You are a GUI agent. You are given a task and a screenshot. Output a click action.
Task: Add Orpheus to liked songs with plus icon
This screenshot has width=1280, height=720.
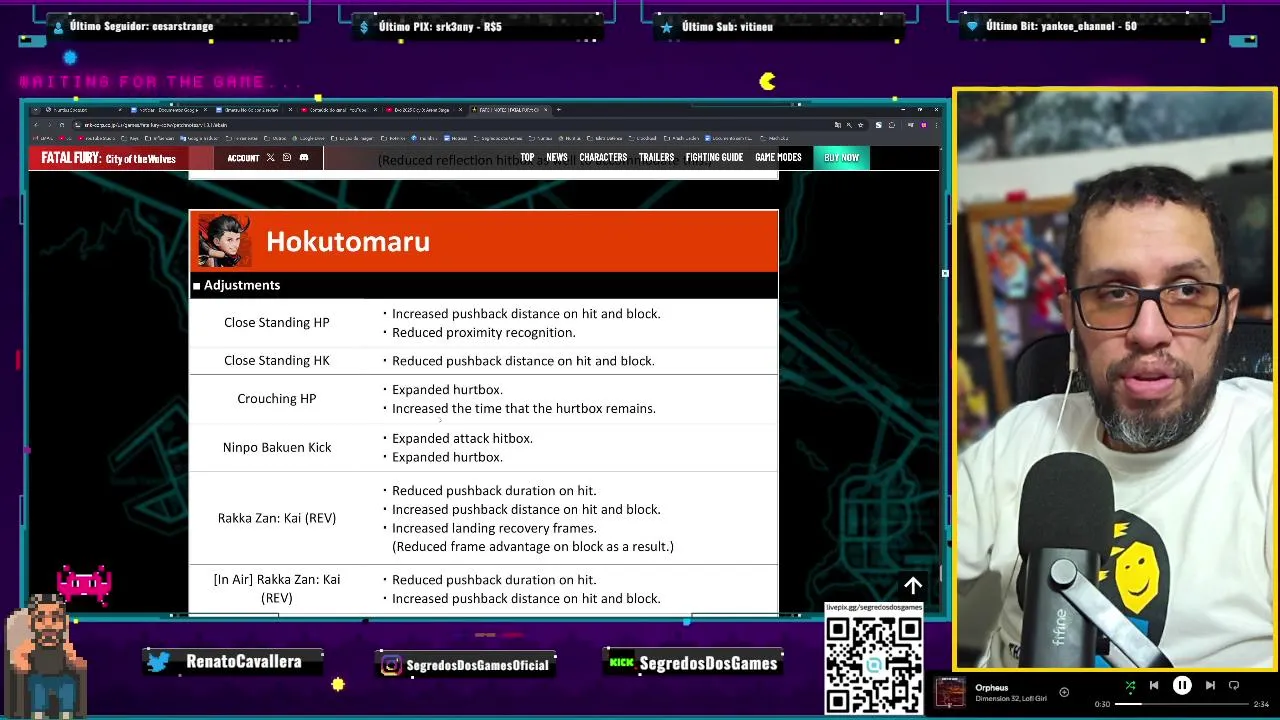click(x=1064, y=692)
